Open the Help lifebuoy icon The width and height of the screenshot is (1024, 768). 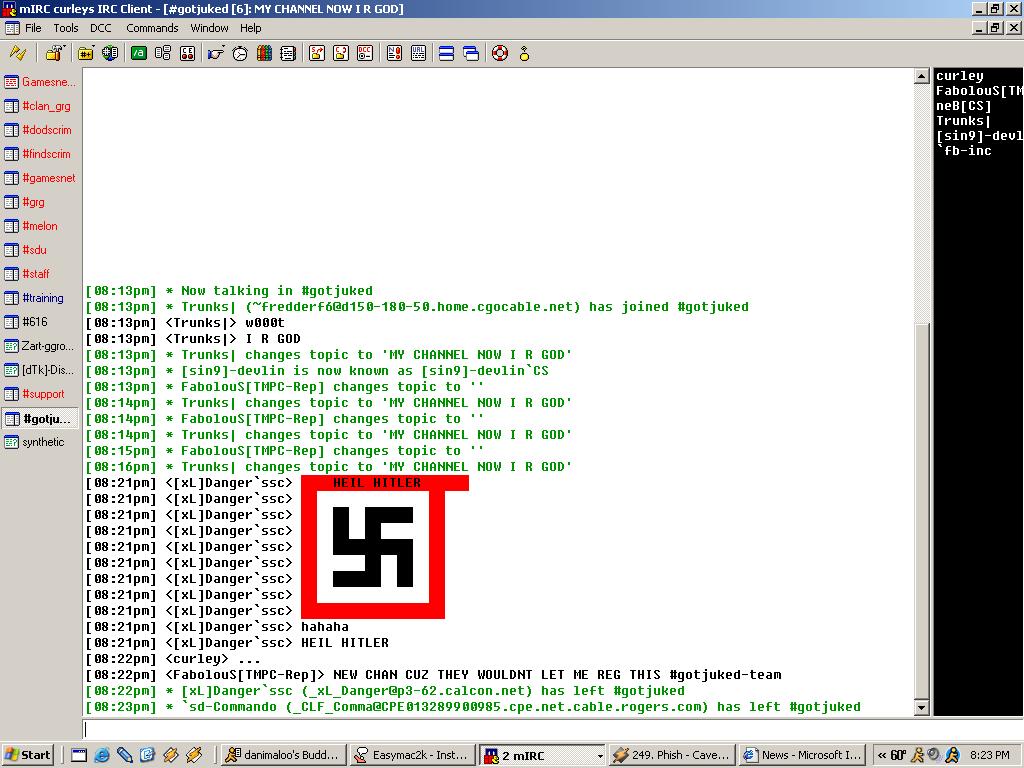[x=500, y=53]
